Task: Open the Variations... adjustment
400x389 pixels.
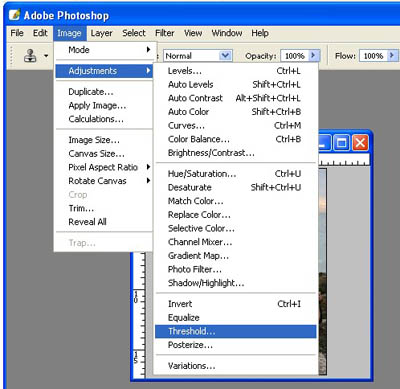Action: pyautogui.click(x=236, y=366)
